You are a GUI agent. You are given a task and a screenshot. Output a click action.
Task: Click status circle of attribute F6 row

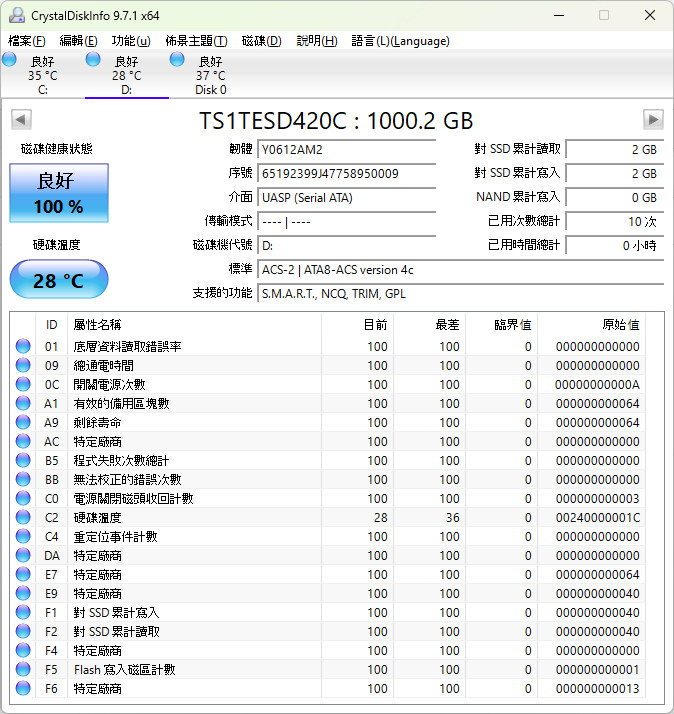coord(23,688)
